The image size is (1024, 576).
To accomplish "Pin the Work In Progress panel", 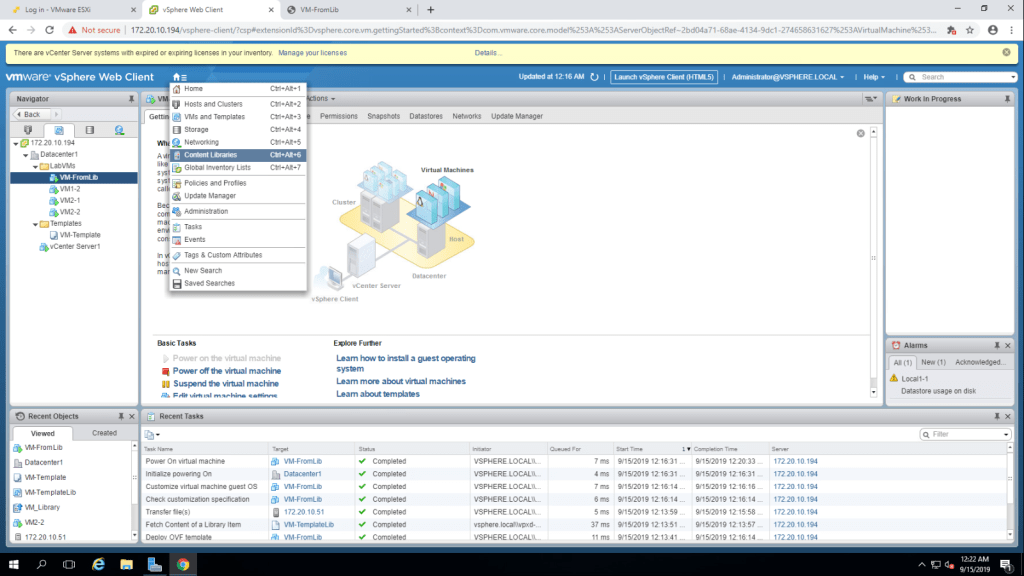I will point(1010,99).
